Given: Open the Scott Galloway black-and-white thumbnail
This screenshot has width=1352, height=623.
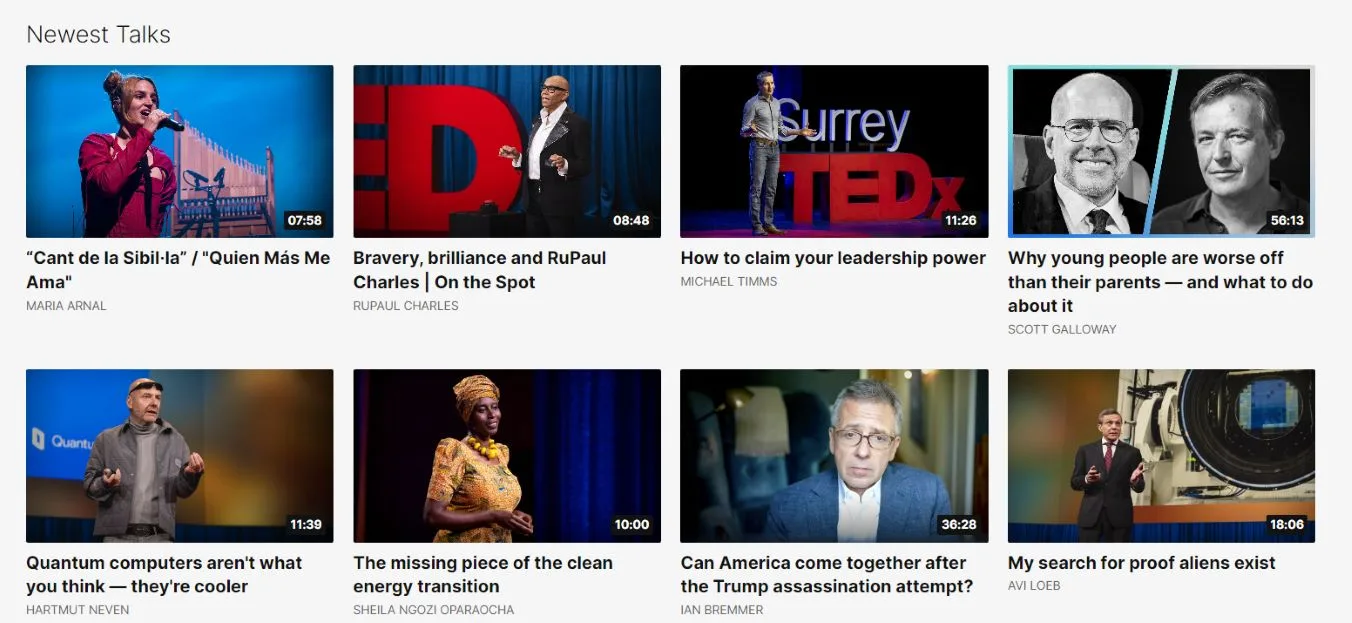Looking at the screenshot, I should coord(1161,151).
